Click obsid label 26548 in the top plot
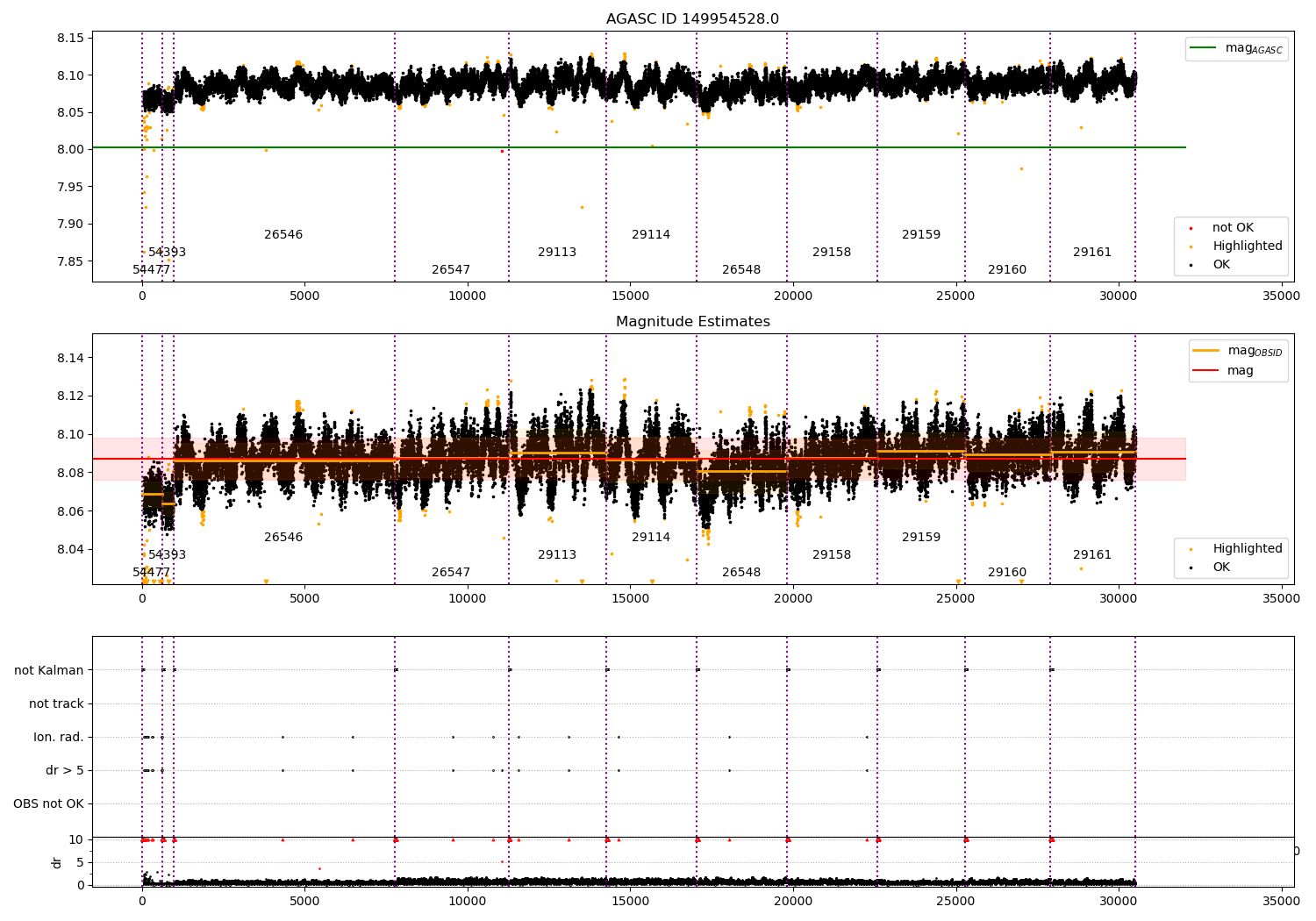The image size is (1316, 921). pyautogui.click(x=741, y=270)
